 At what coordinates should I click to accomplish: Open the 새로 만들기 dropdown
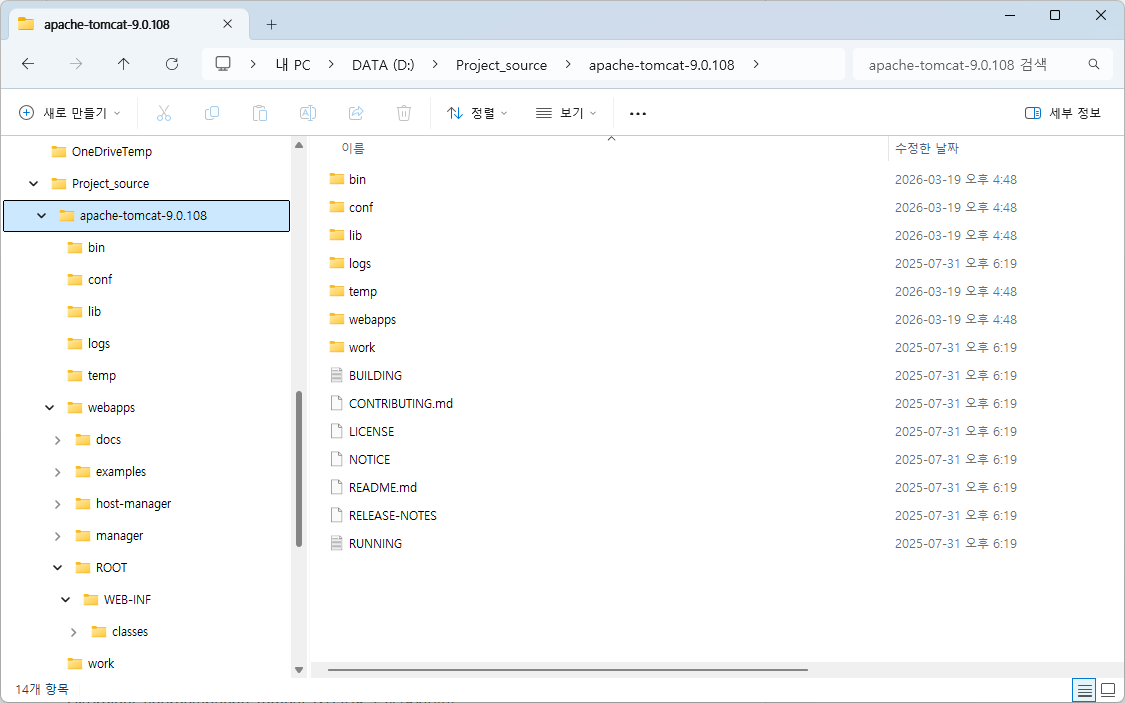70,113
